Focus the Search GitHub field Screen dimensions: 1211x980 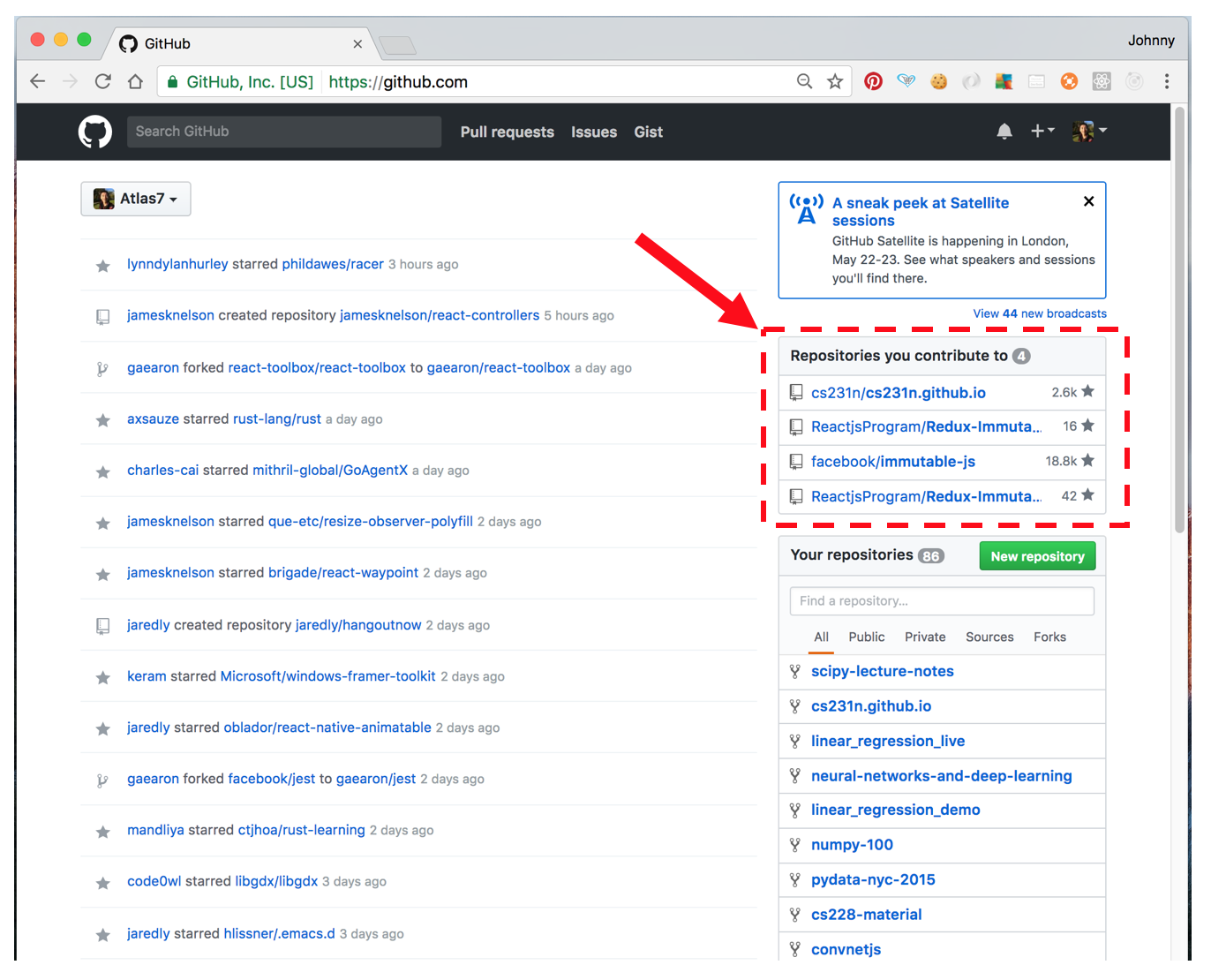click(284, 132)
